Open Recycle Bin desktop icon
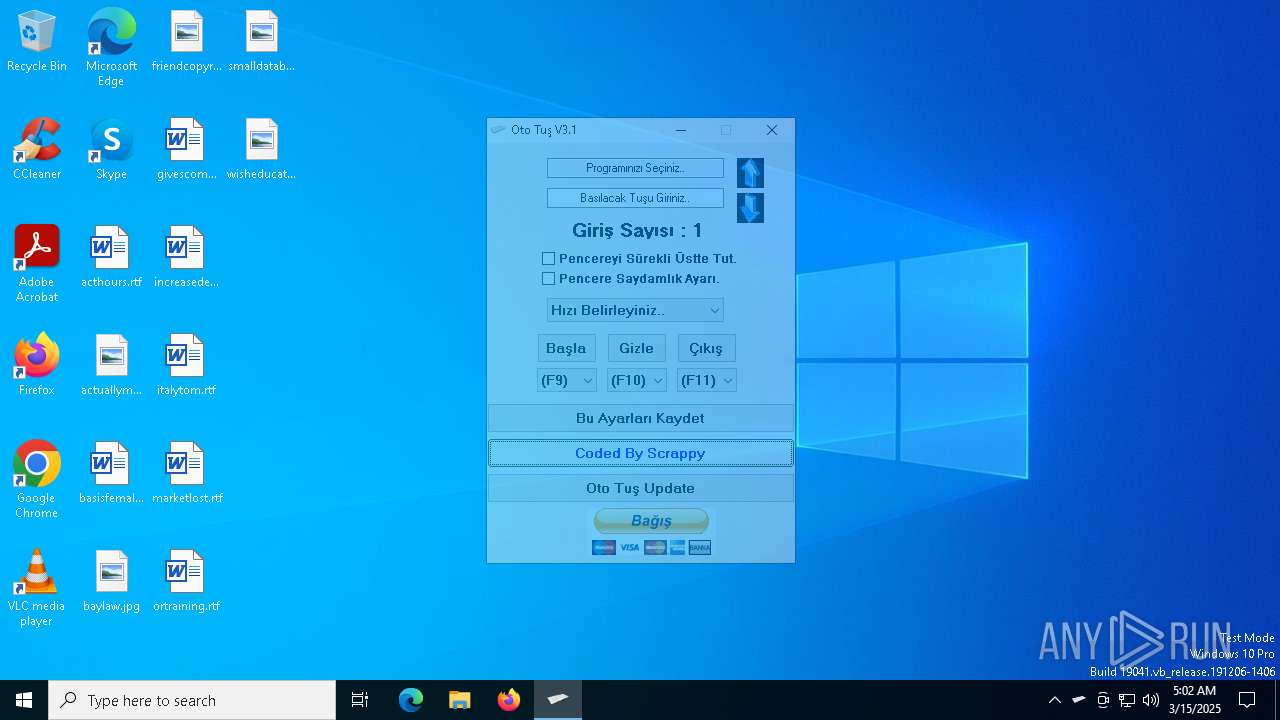 pyautogui.click(x=37, y=42)
